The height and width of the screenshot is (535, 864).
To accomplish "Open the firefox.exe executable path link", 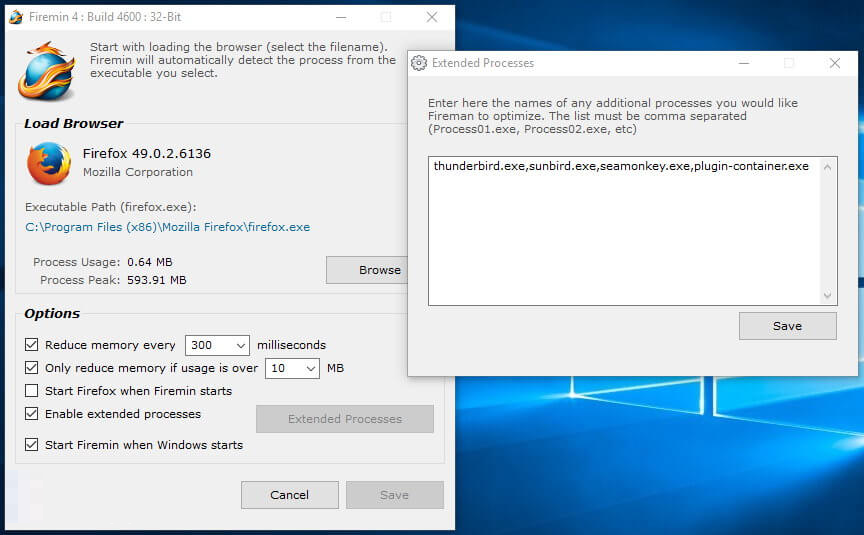I will tap(168, 227).
